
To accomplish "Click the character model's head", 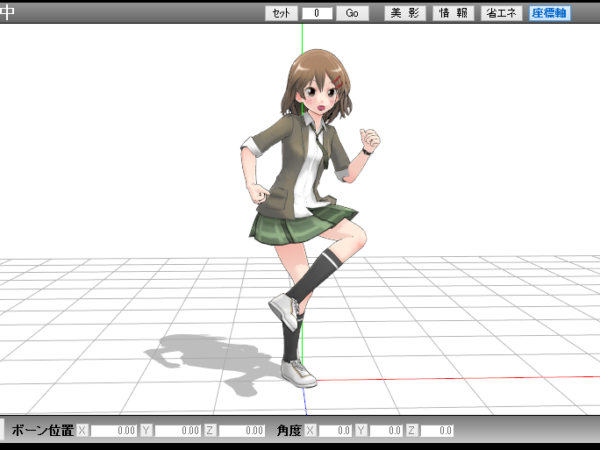I will 317,84.
